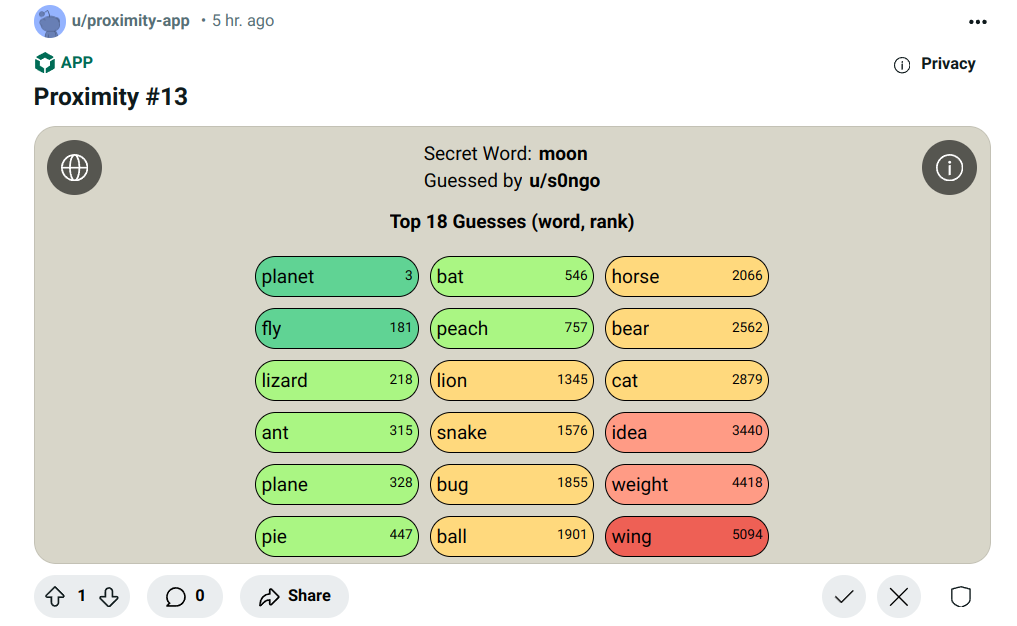The image size is (1017, 626).
Task: Click the shield moderation icon
Action: click(x=960, y=598)
